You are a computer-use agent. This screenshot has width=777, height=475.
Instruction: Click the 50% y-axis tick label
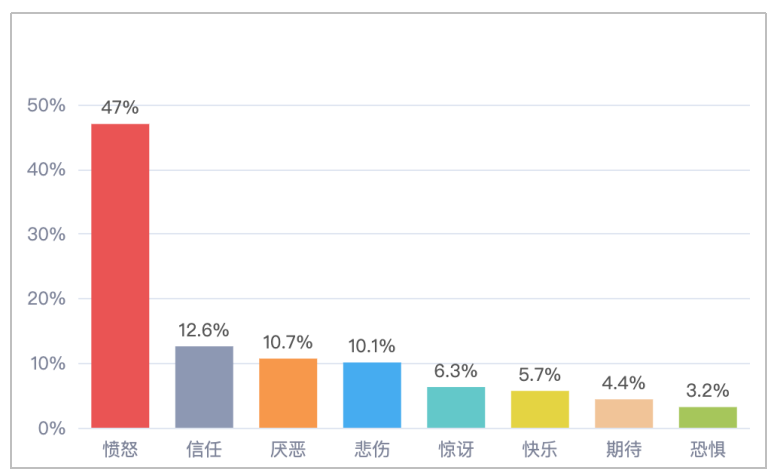46,106
